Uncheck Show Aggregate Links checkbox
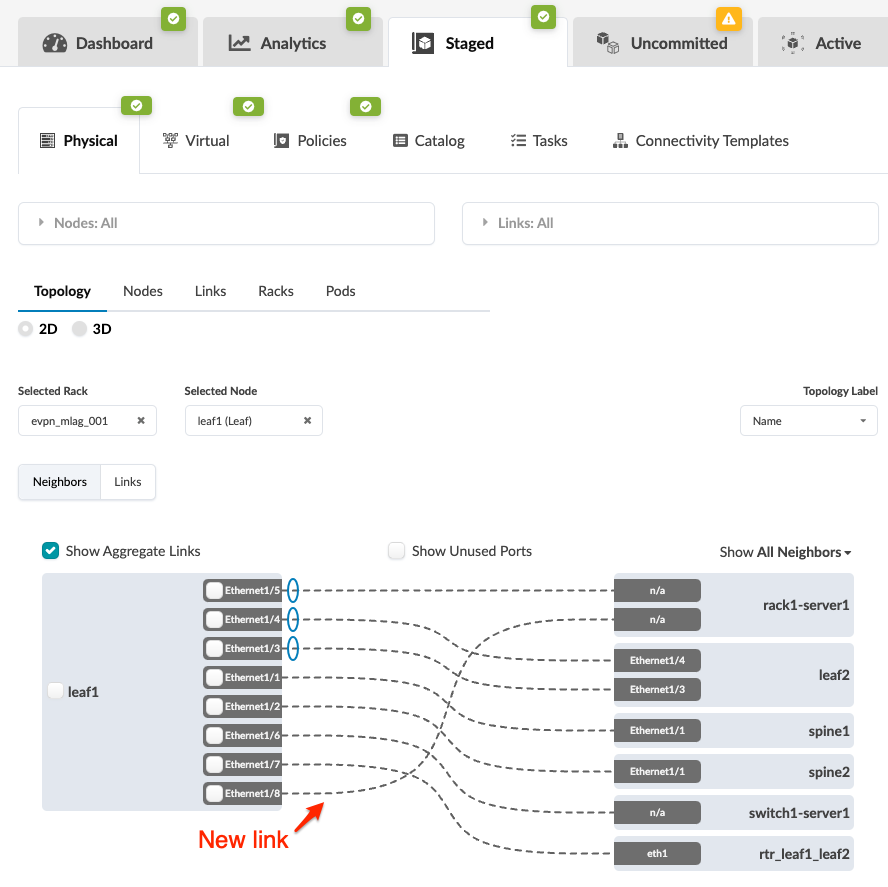The image size is (888, 887). click(x=50, y=551)
